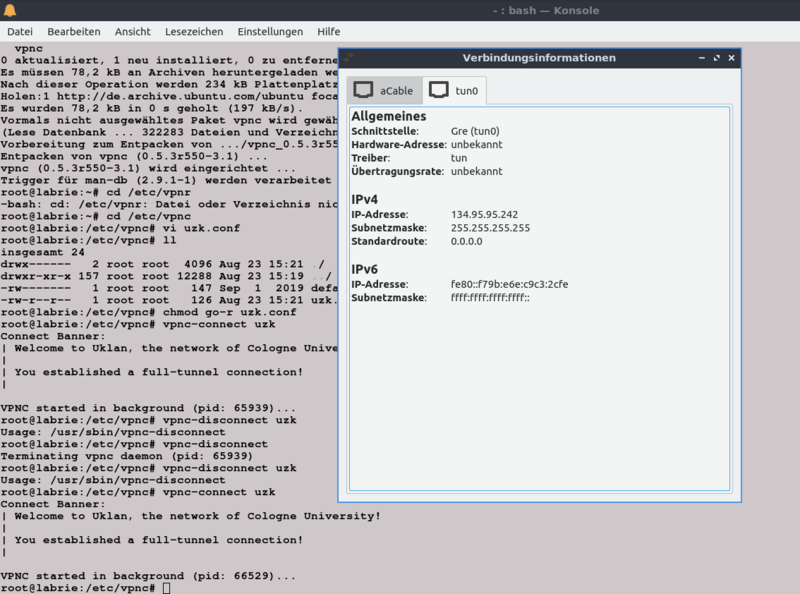Open the Einstellungen menu
800x594 pixels.
270,32
